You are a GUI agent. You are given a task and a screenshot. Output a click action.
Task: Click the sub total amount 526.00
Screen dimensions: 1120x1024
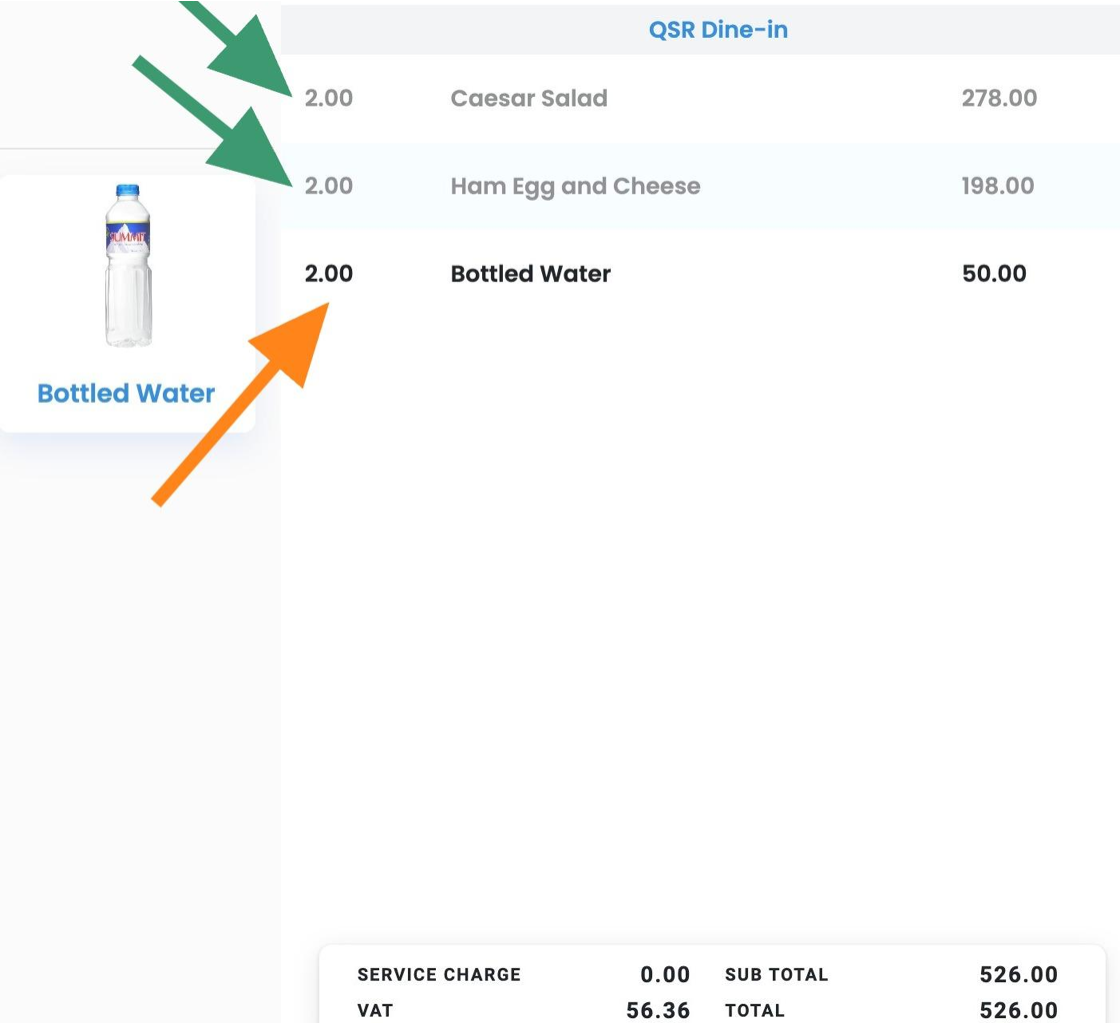(1018, 975)
